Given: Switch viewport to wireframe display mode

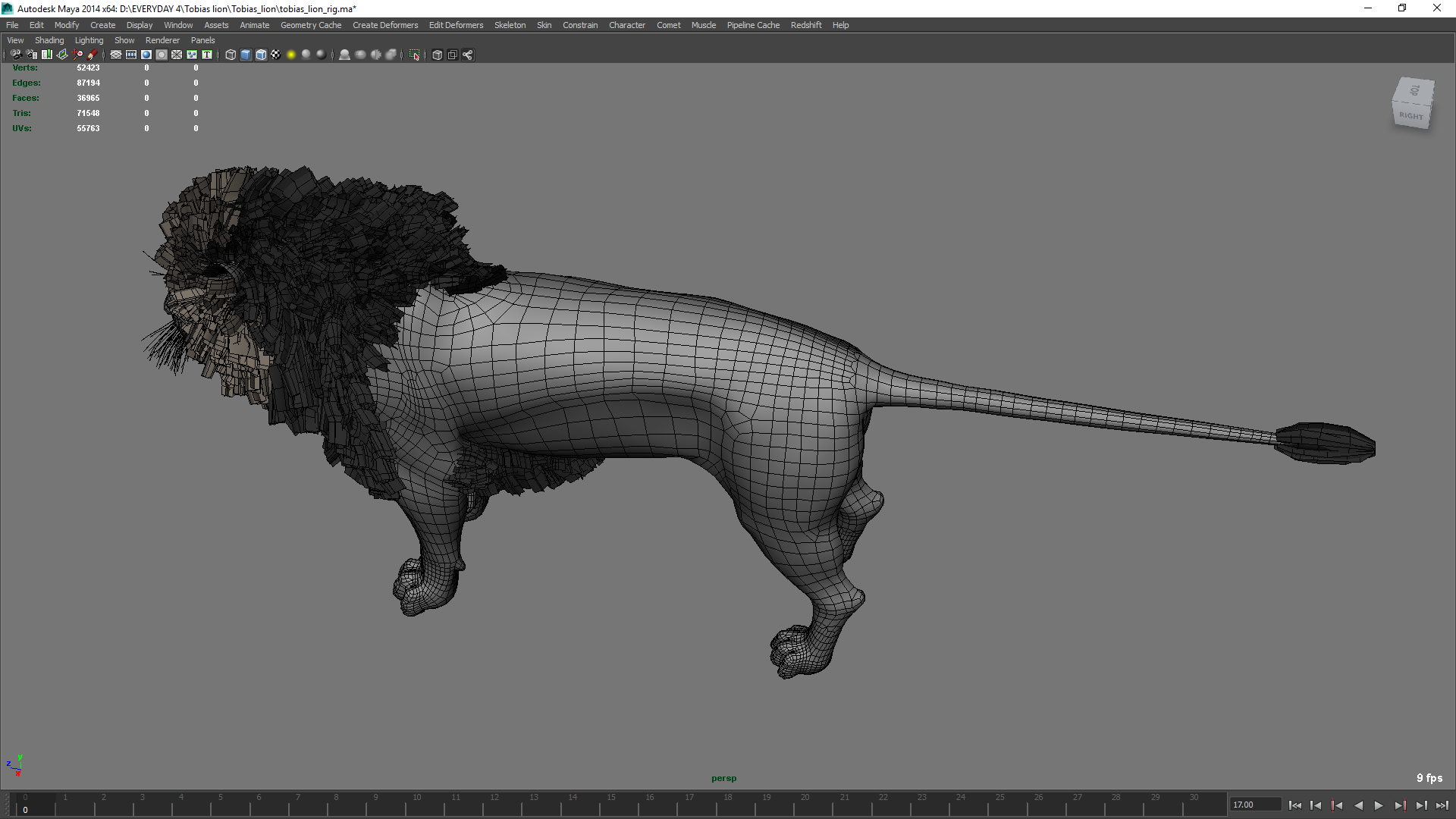Looking at the screenshot, I should coord(231,54).
